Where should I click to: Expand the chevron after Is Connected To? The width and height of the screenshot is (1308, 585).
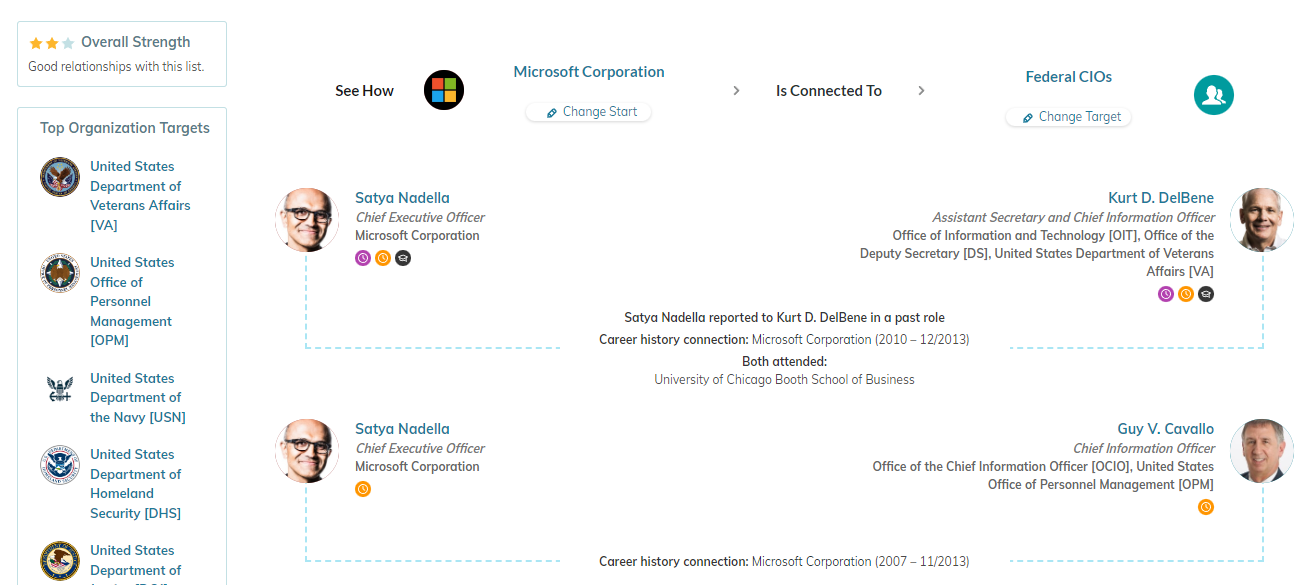921,90
